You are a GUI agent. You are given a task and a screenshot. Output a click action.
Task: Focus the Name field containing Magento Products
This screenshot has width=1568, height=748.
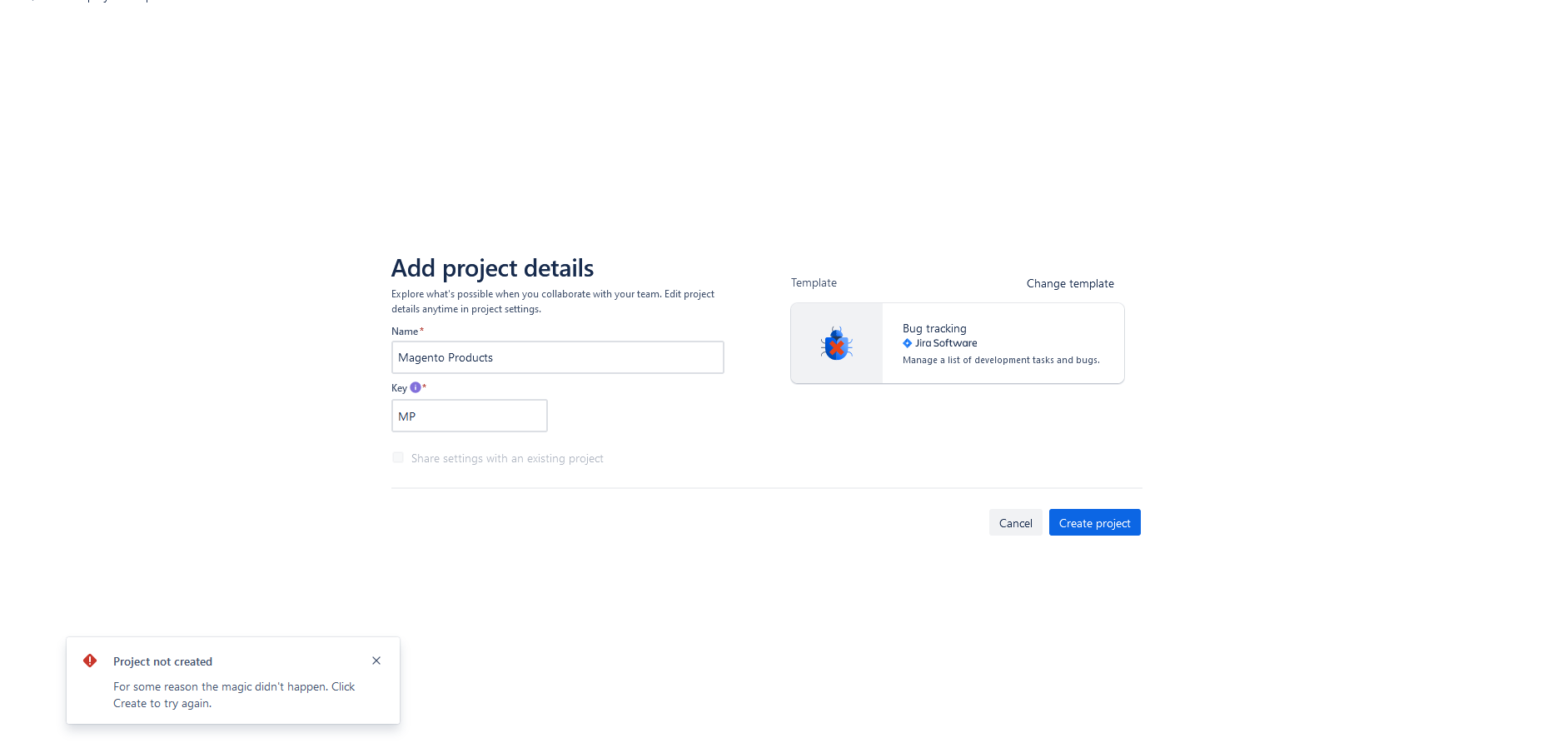pyautogui.click(x=558, y=357)
